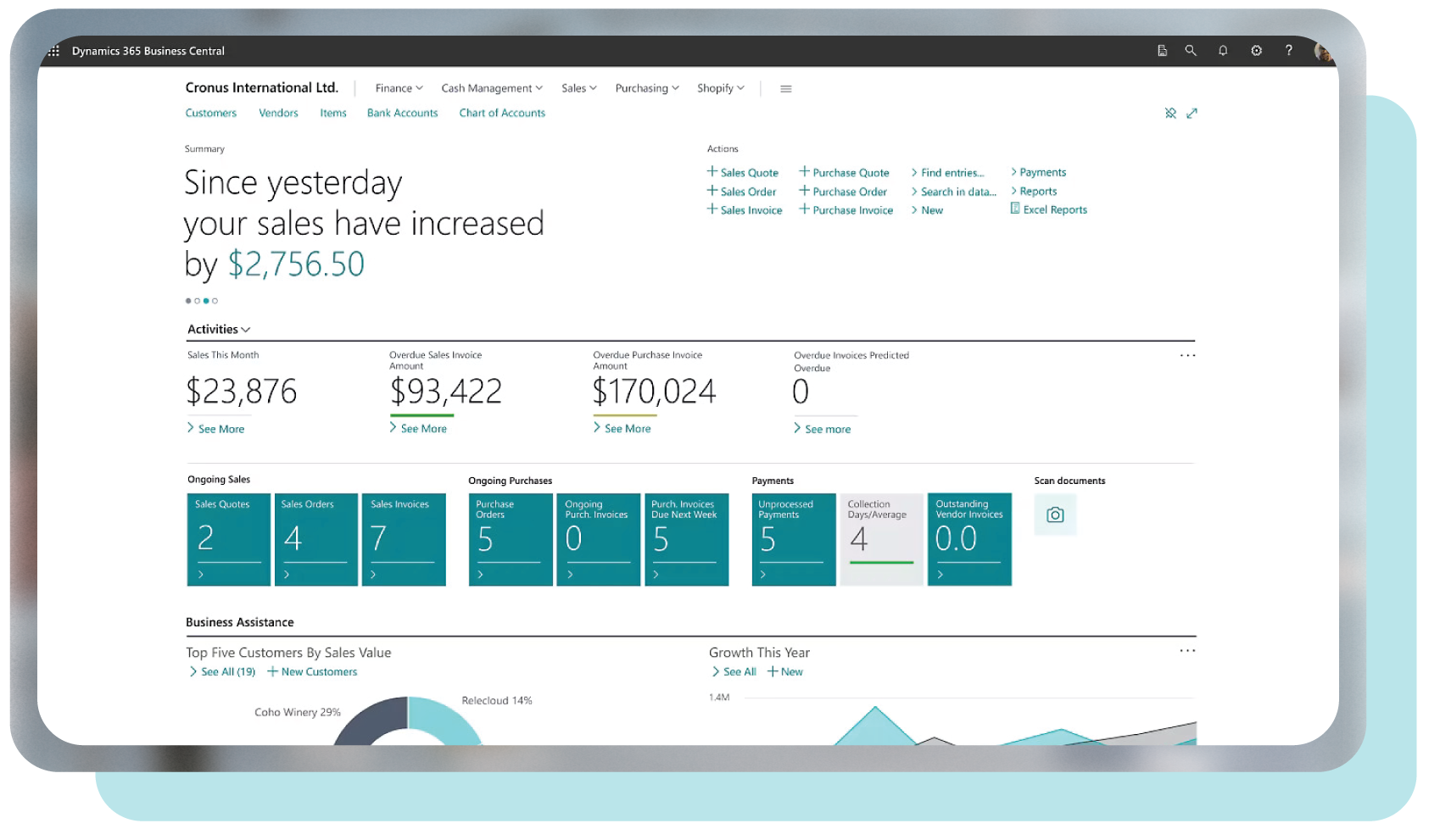Open the notifications bell

coord(1223,51)
